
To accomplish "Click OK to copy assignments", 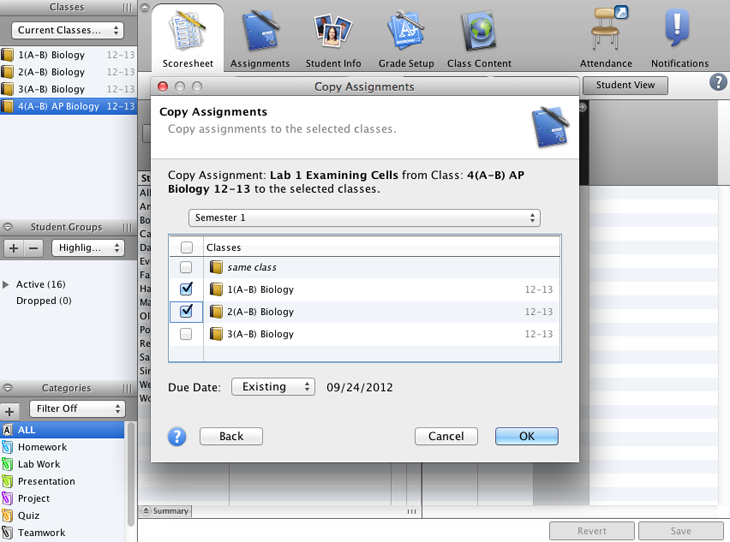I will [526, 436].
